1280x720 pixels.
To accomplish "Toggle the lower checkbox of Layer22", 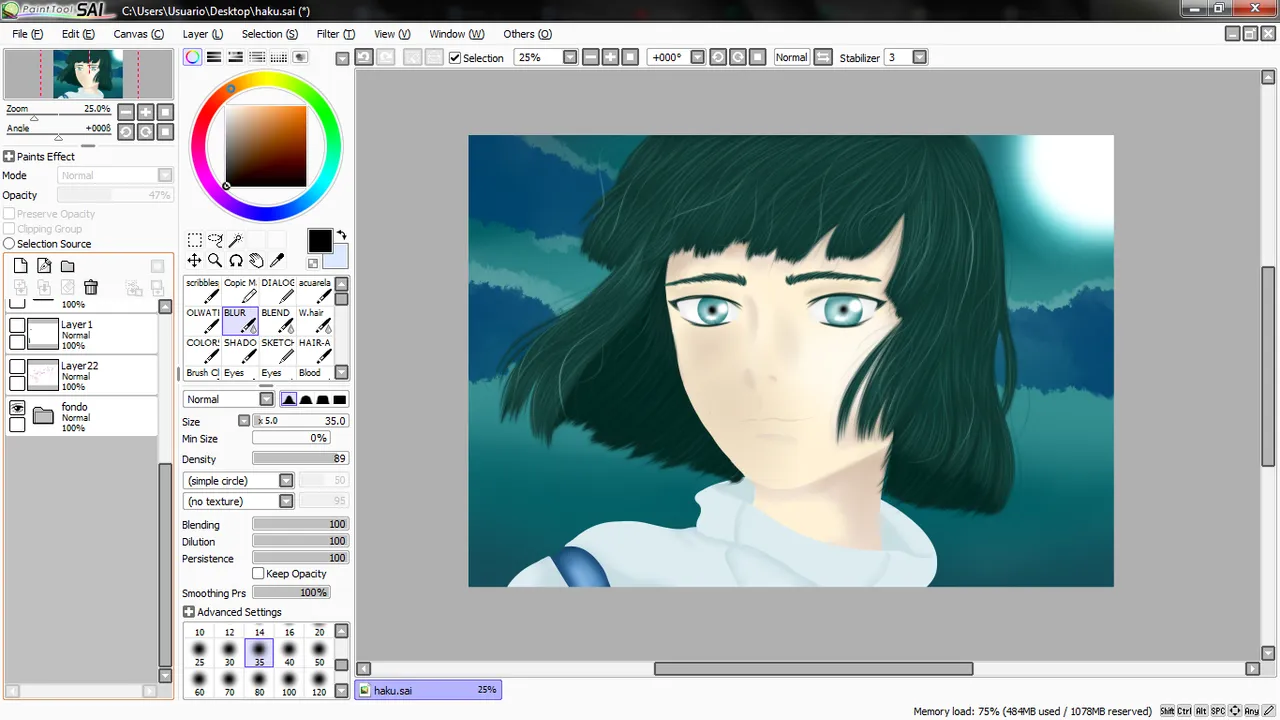I will [17, 384].
